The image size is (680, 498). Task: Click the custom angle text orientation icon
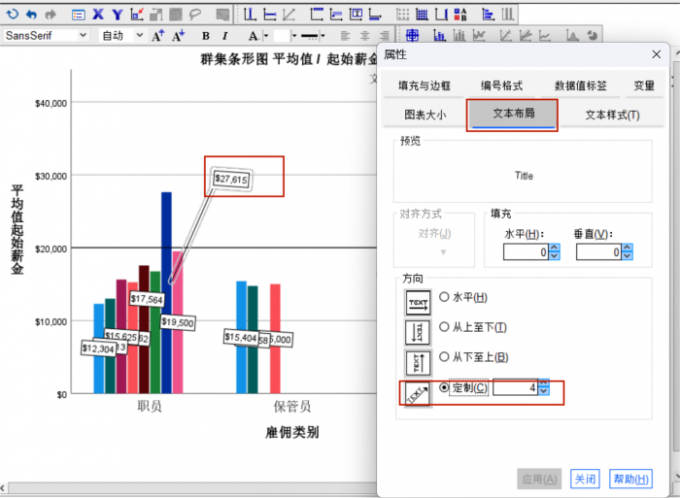point(417,392)
